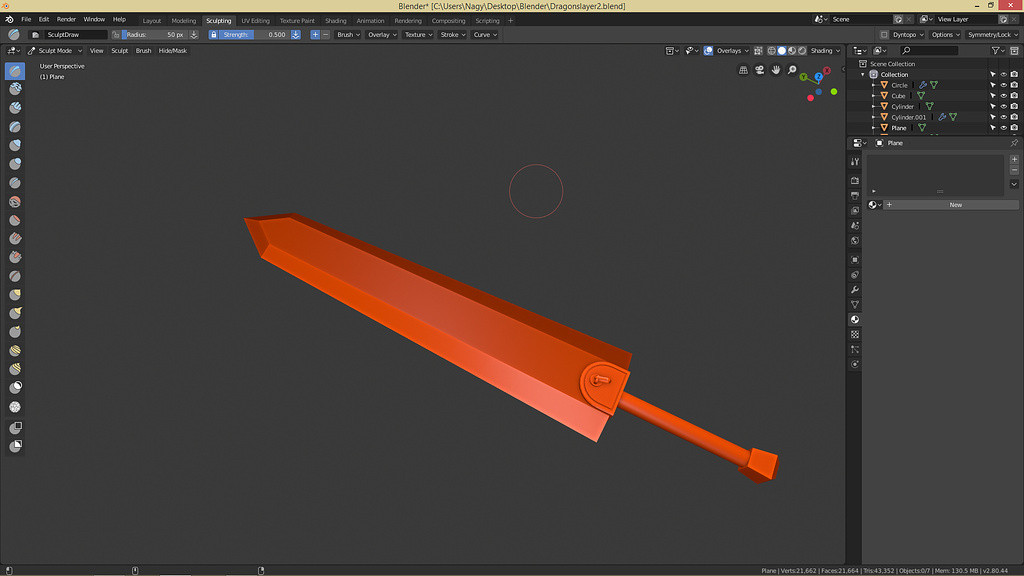Select the Clay brush in toolbar
Viewport: 1024px width, 576px height.
[x=15, y=89]
